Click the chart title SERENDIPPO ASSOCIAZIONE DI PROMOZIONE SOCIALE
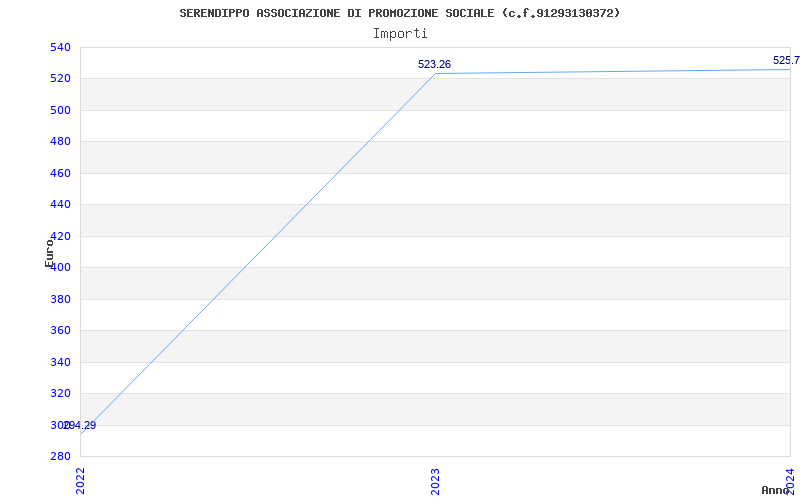 (x=399, y=13)
